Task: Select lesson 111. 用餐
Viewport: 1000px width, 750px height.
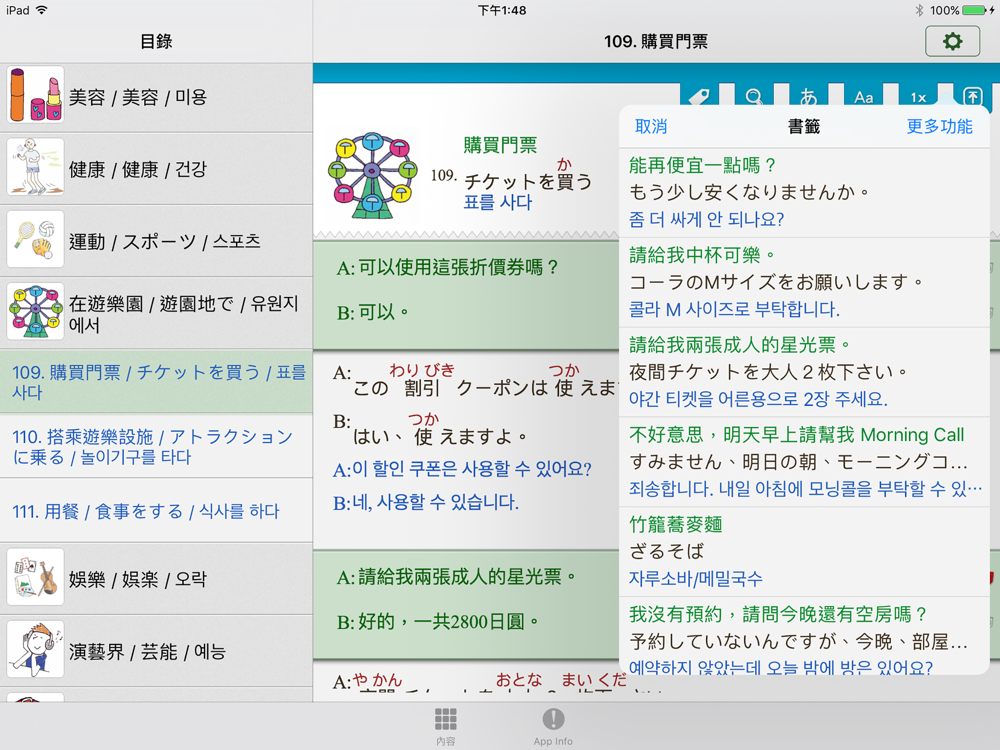Action: pyautogui.click(x=156, y=511)
